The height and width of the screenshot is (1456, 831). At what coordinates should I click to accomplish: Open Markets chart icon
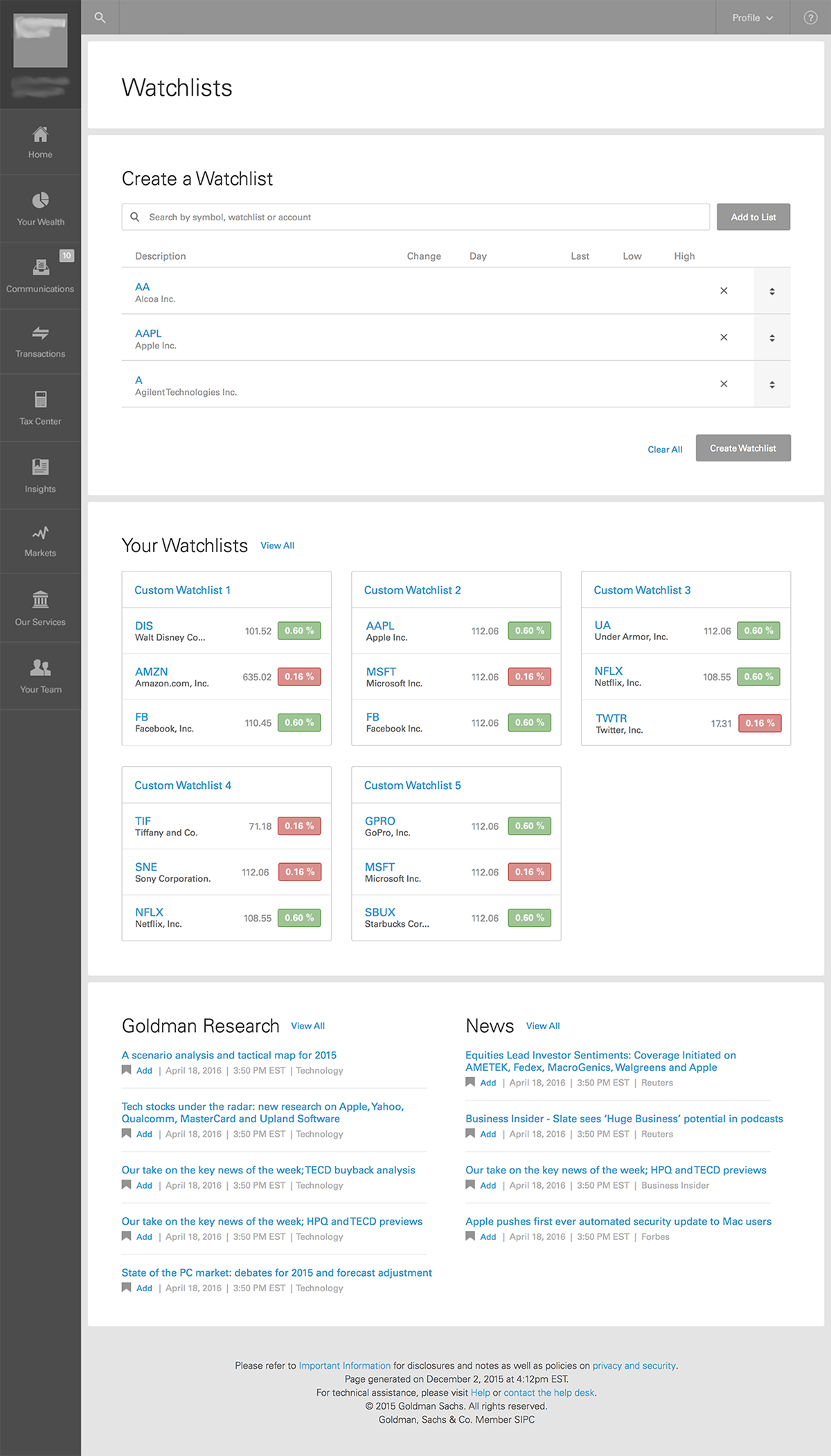point(40,533)
